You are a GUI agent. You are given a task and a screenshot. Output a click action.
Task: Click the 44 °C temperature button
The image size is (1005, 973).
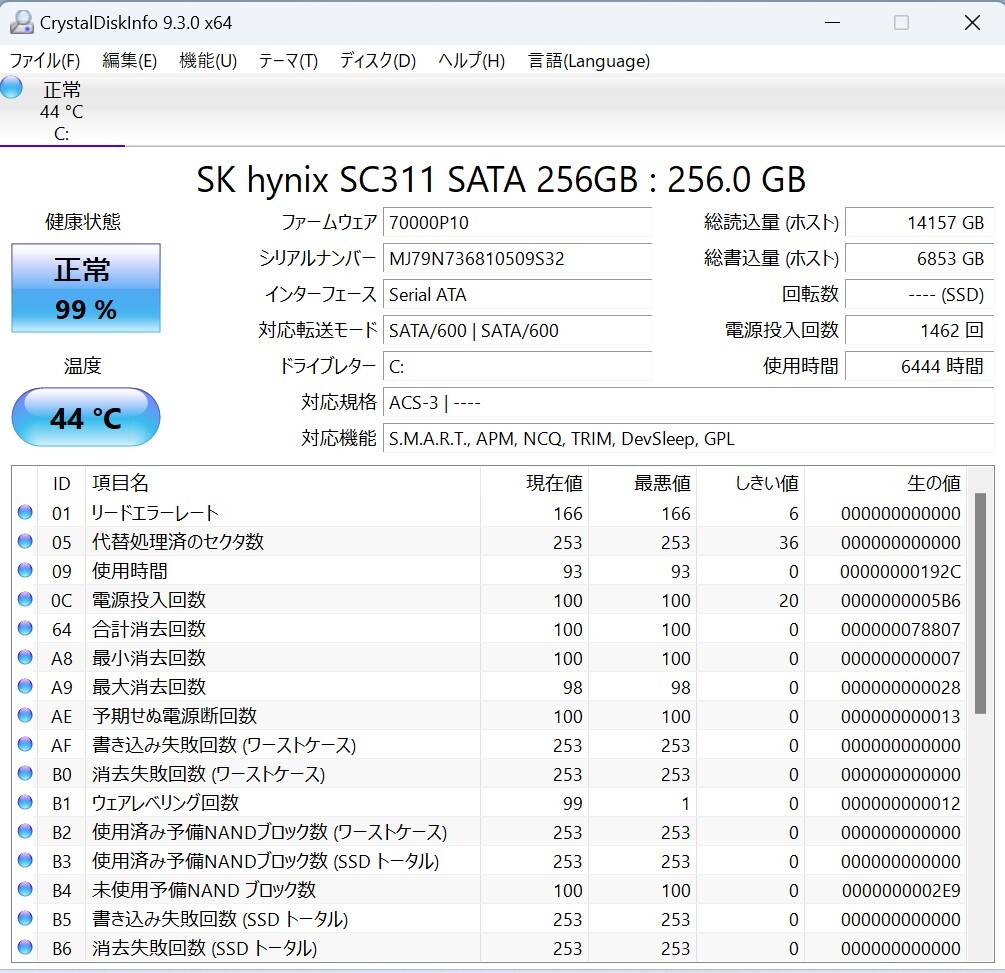tap(86, 417)
